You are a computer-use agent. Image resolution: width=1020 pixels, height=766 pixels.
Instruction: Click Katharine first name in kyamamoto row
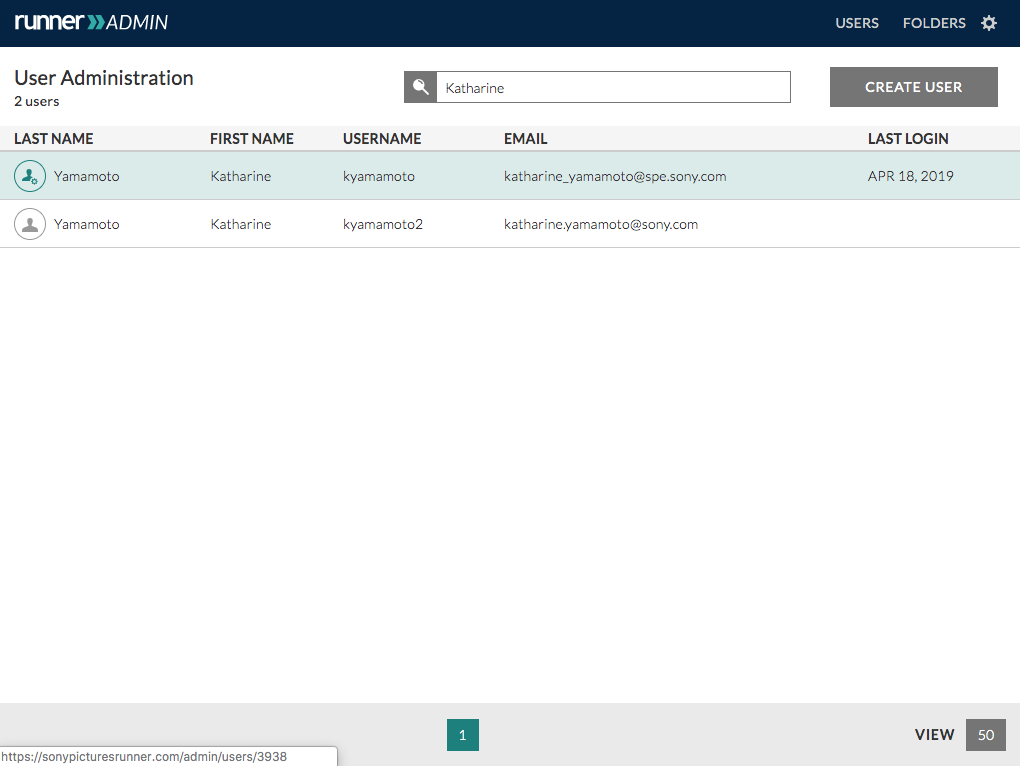coord(241,176)
